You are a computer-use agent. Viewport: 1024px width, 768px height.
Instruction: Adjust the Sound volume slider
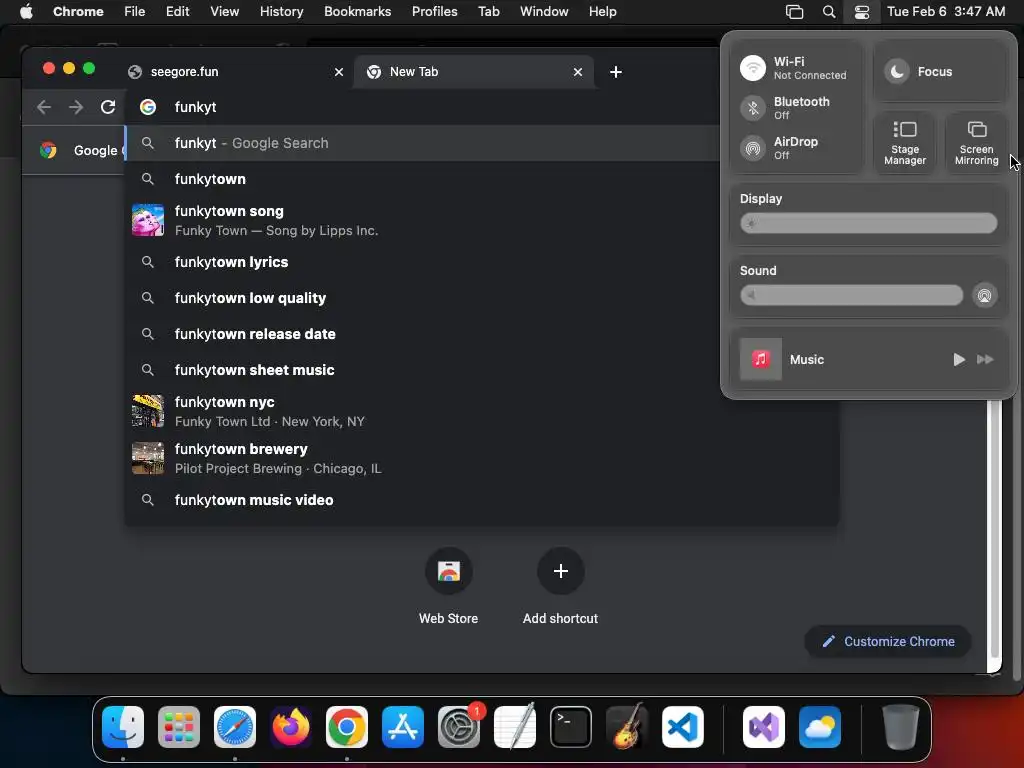pyautogui.click(x=851, y=295)
